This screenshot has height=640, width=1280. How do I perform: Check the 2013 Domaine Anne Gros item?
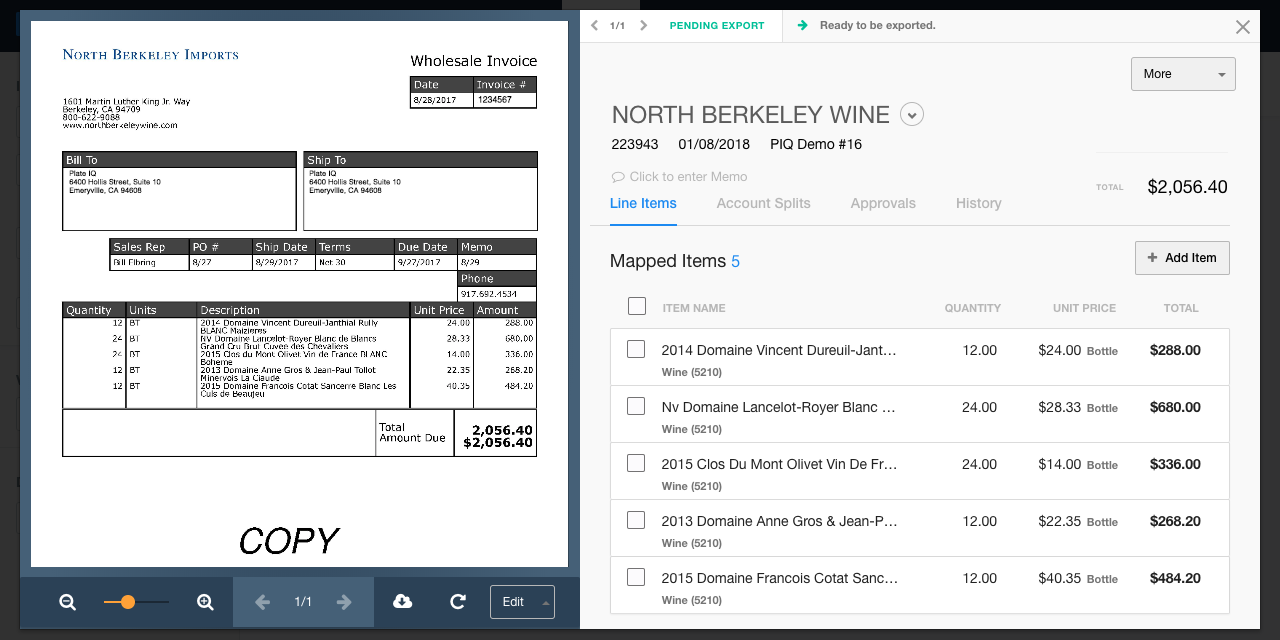[x=635, y=520]
